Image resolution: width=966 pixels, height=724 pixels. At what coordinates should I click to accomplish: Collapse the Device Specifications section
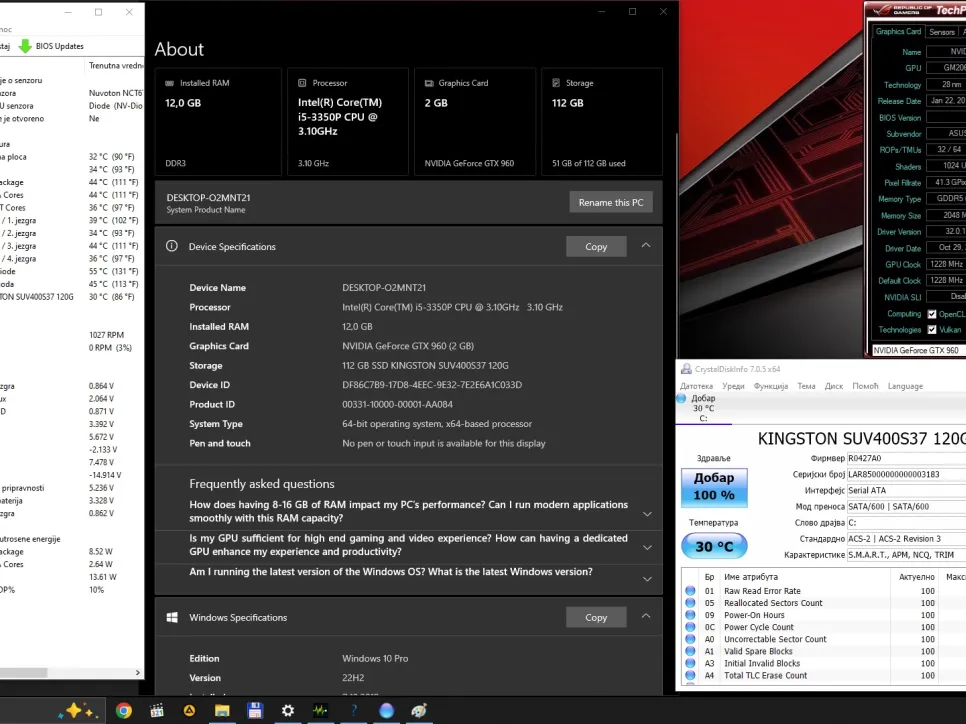pyautogui.click(x=646, y=246)
